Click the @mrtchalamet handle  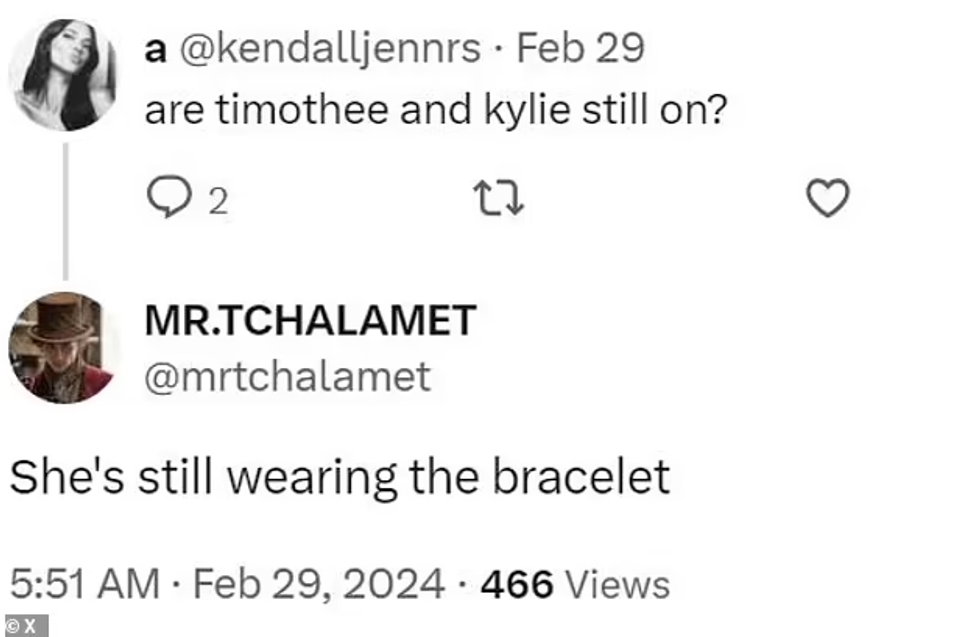pyautogui.click(x=288, y=376)
